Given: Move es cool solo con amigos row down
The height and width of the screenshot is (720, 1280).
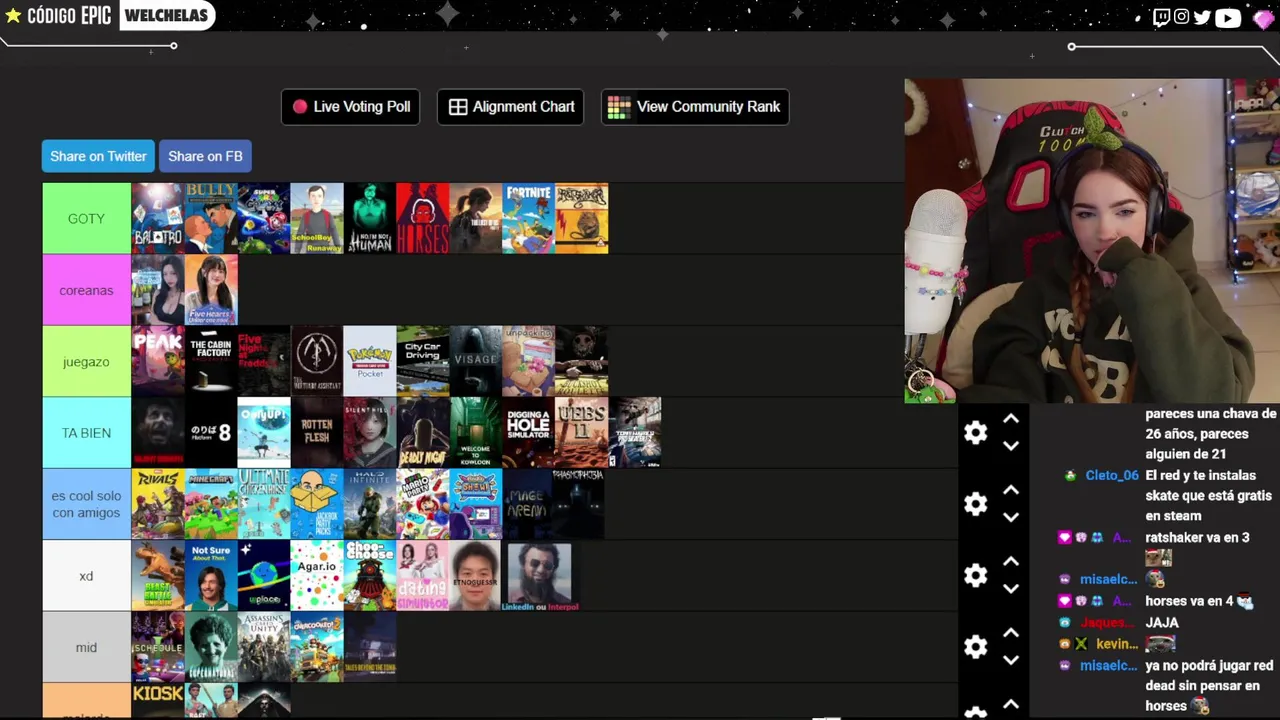Looking at the screenshot, I should coord(1011,517).
